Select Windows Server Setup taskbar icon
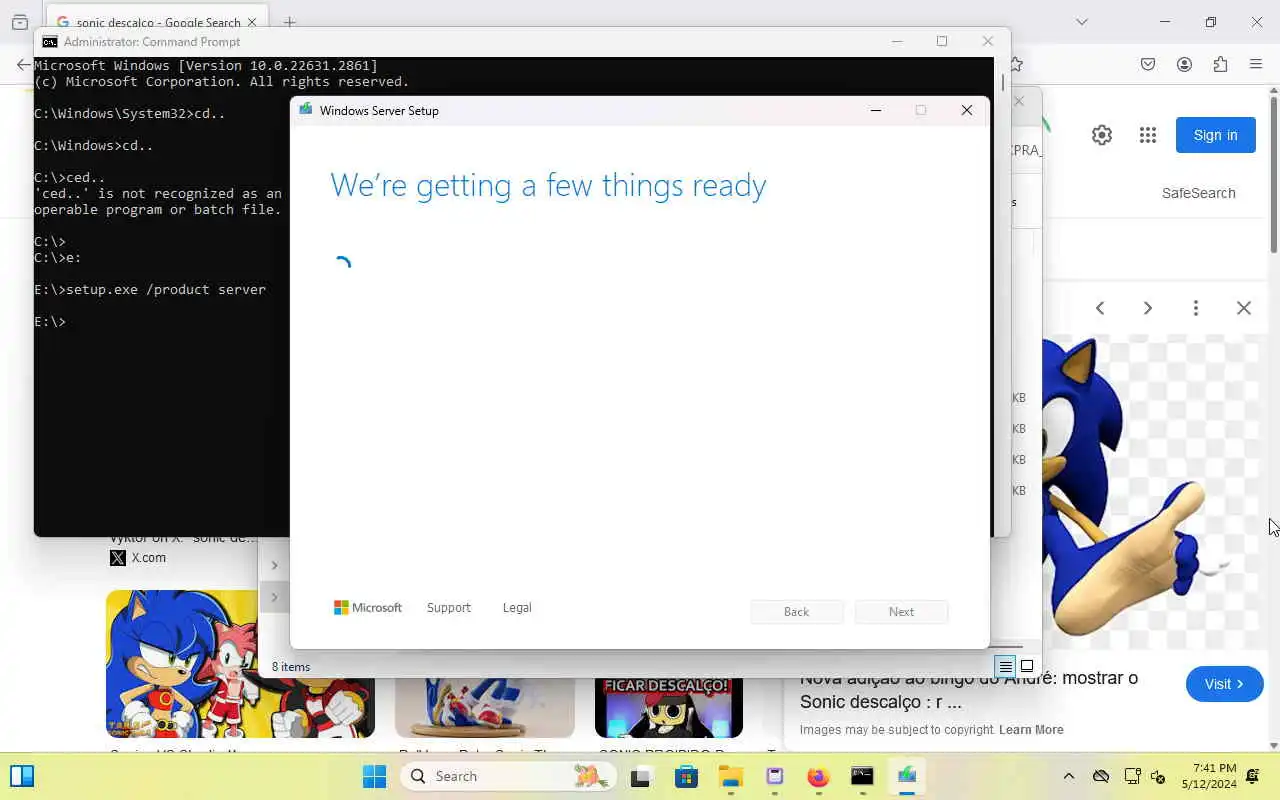 [907, 776]
